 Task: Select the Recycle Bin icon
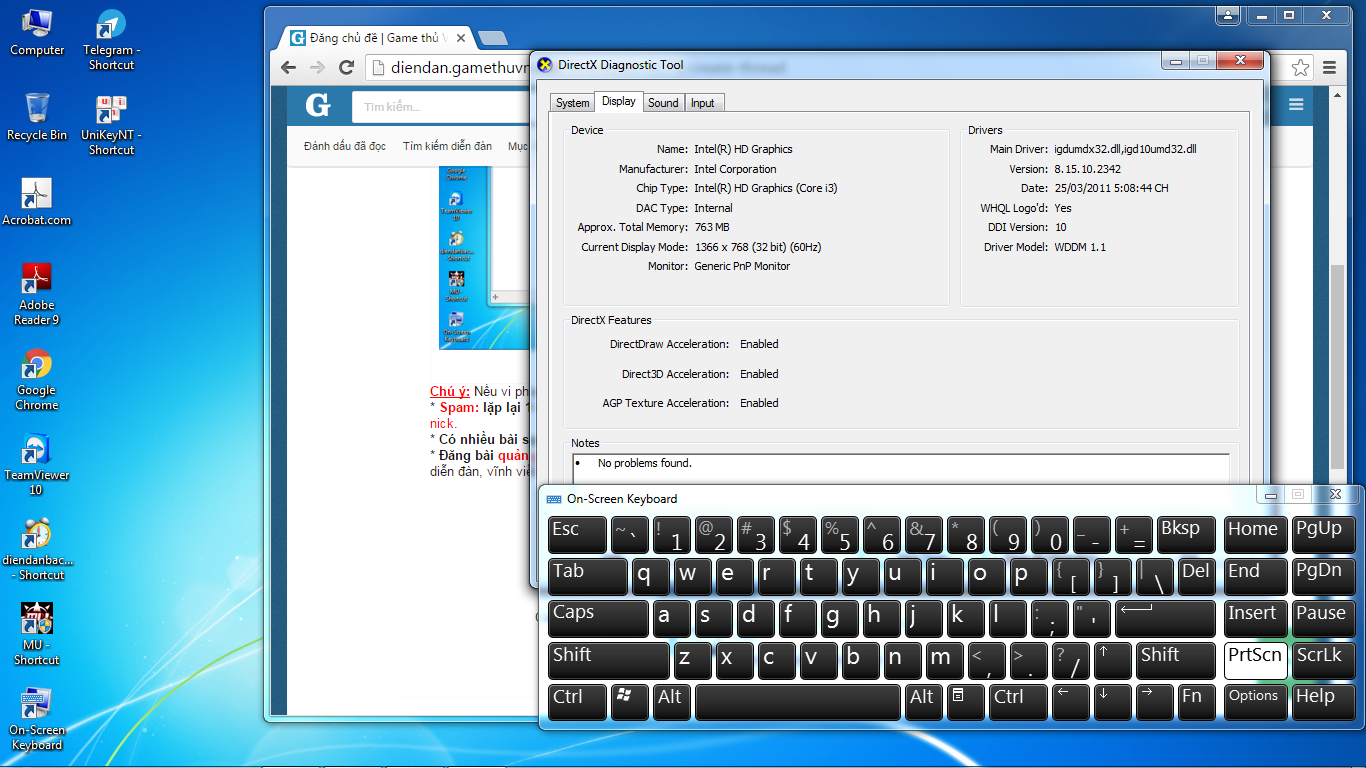tap(37, 117)
